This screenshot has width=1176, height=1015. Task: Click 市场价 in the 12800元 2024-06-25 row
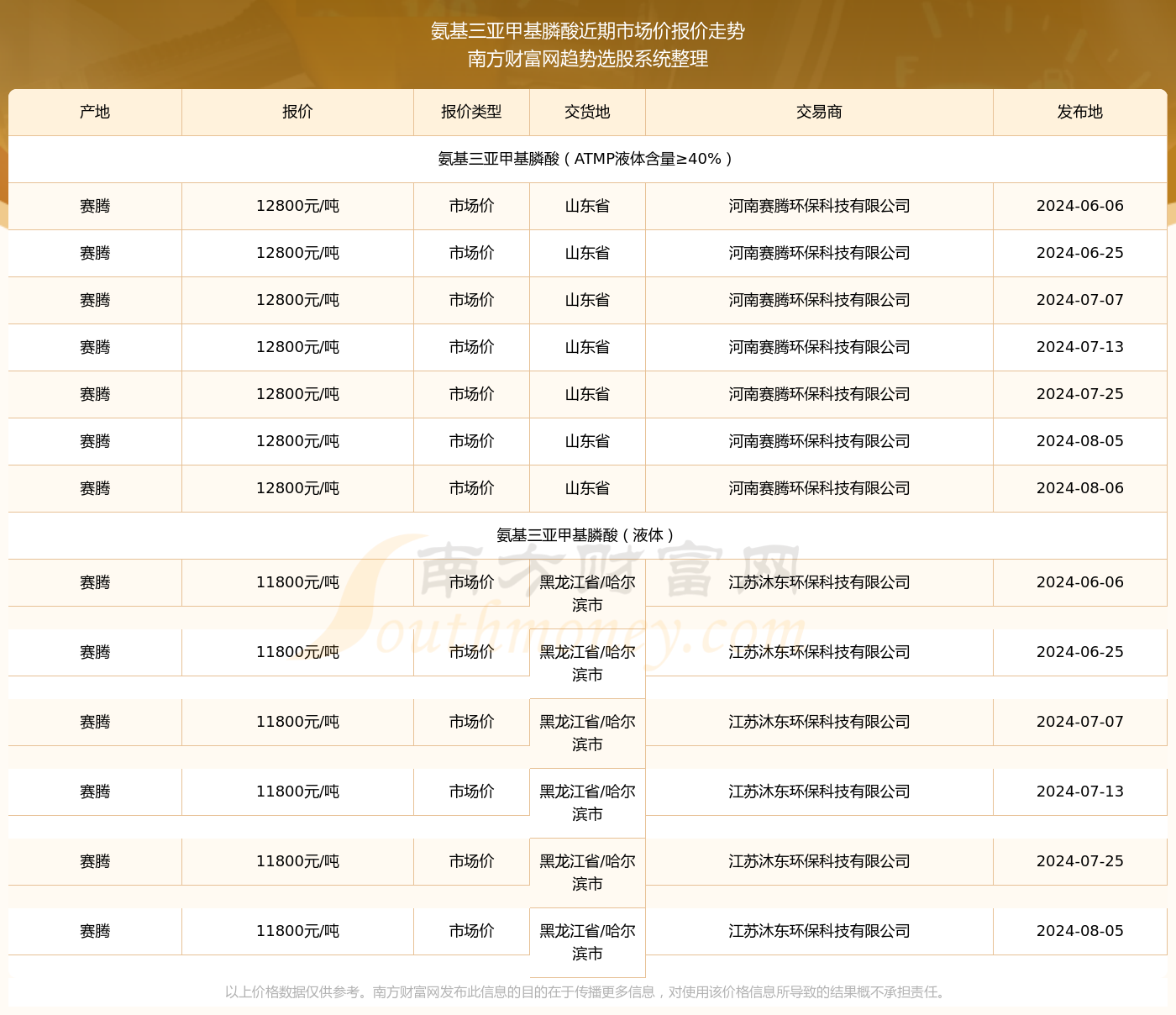(471, 253)
